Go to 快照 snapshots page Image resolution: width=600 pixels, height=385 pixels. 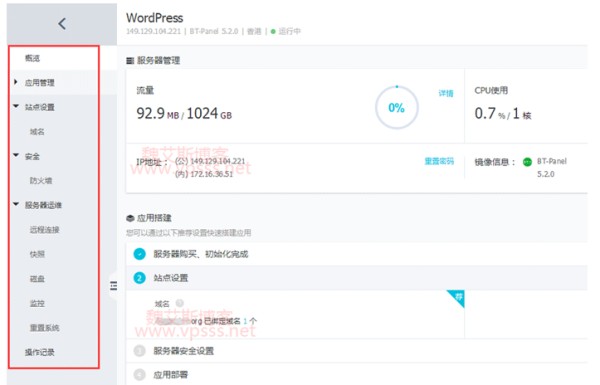click(x=37, y=254)
